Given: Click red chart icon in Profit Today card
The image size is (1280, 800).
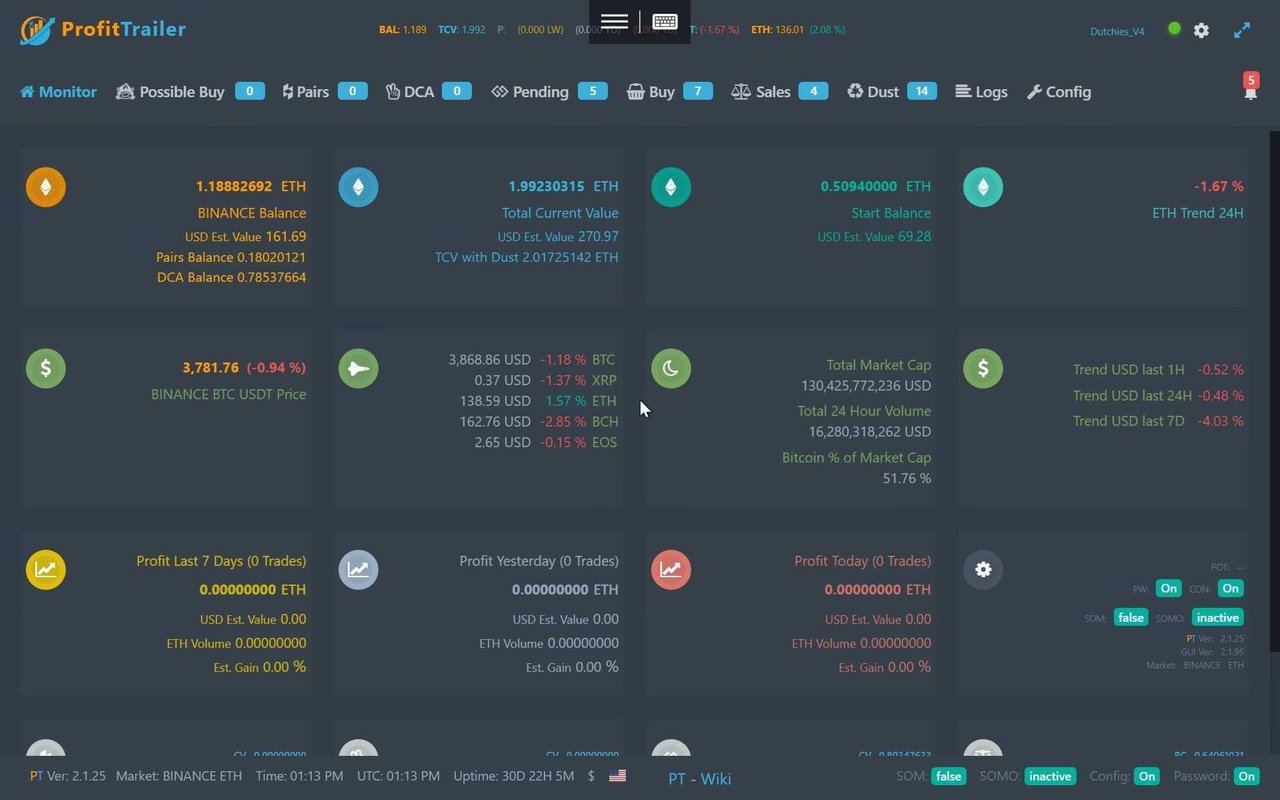Looking at the screenshot, I should (671, 569).
